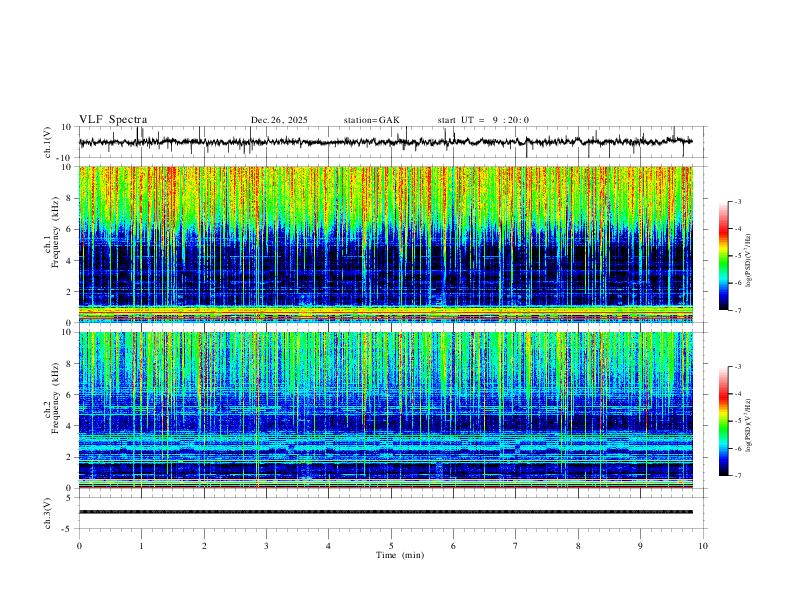
Task: Click the "VLF Spectra" plot title
Action: (113, 120)
